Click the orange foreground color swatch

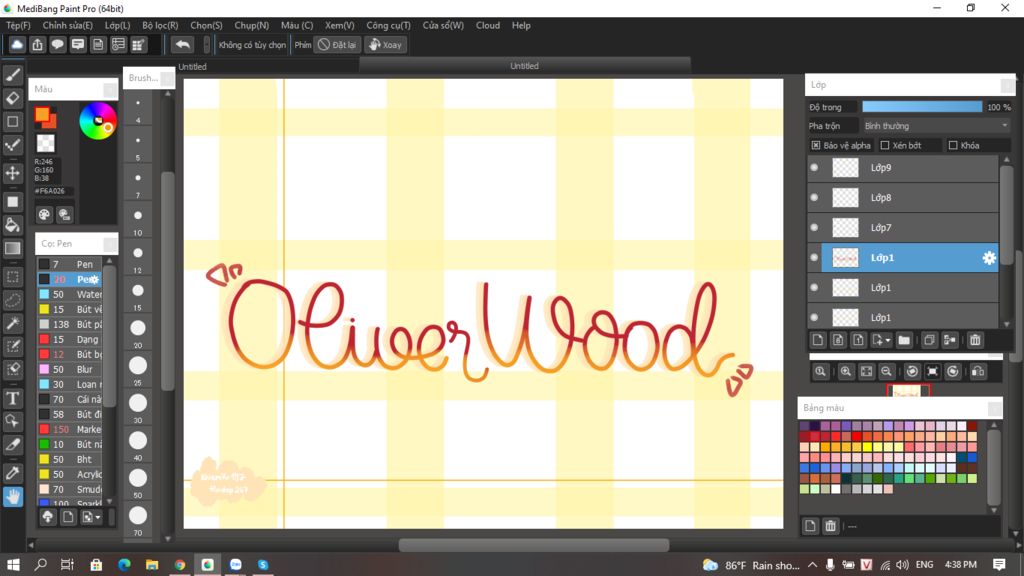coord(43,116)
